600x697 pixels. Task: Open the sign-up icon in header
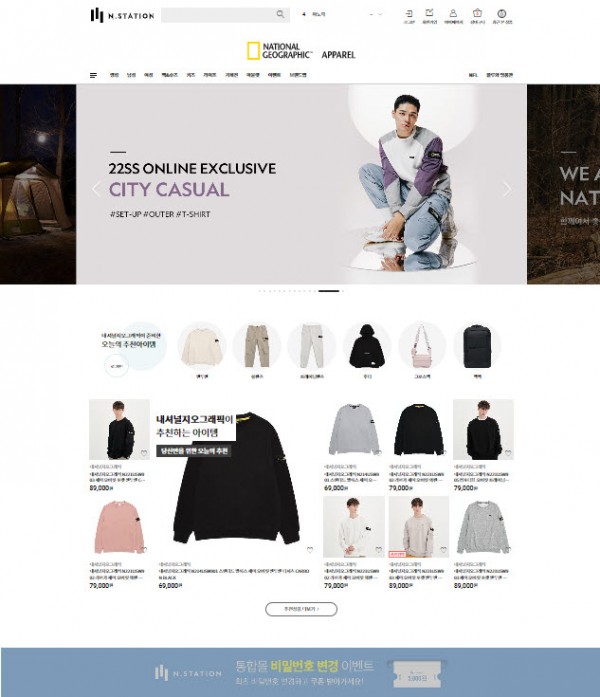[x=429, y=16]
